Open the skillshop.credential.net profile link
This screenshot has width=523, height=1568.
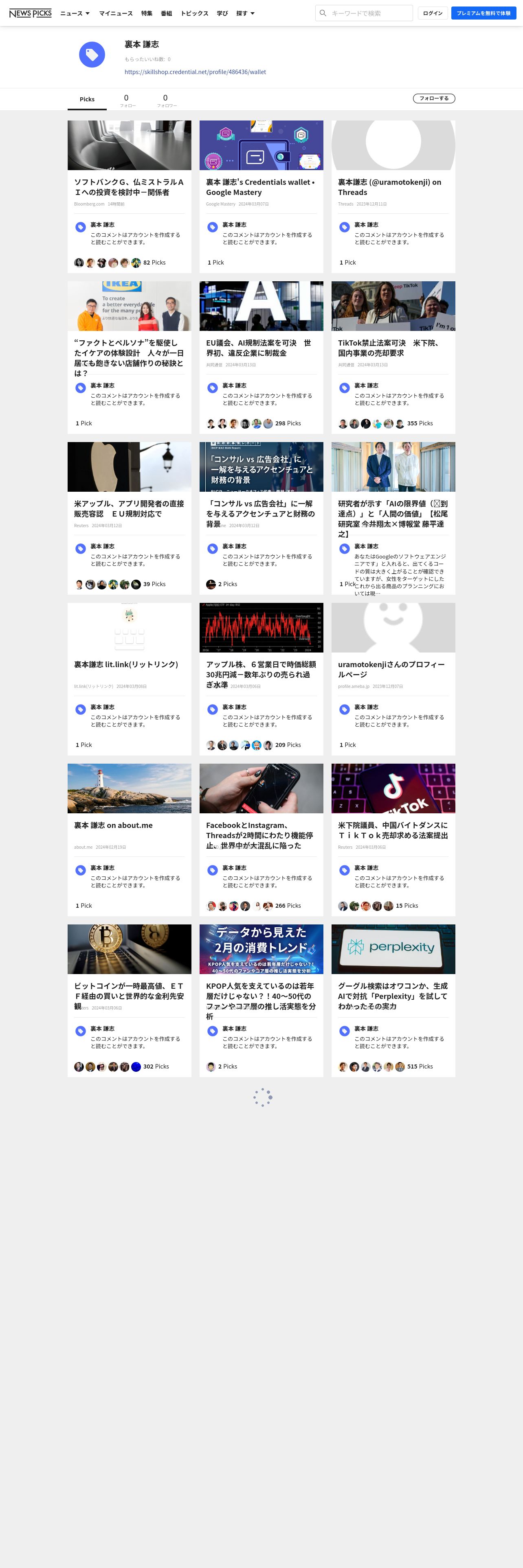click(x=196, y=72)
